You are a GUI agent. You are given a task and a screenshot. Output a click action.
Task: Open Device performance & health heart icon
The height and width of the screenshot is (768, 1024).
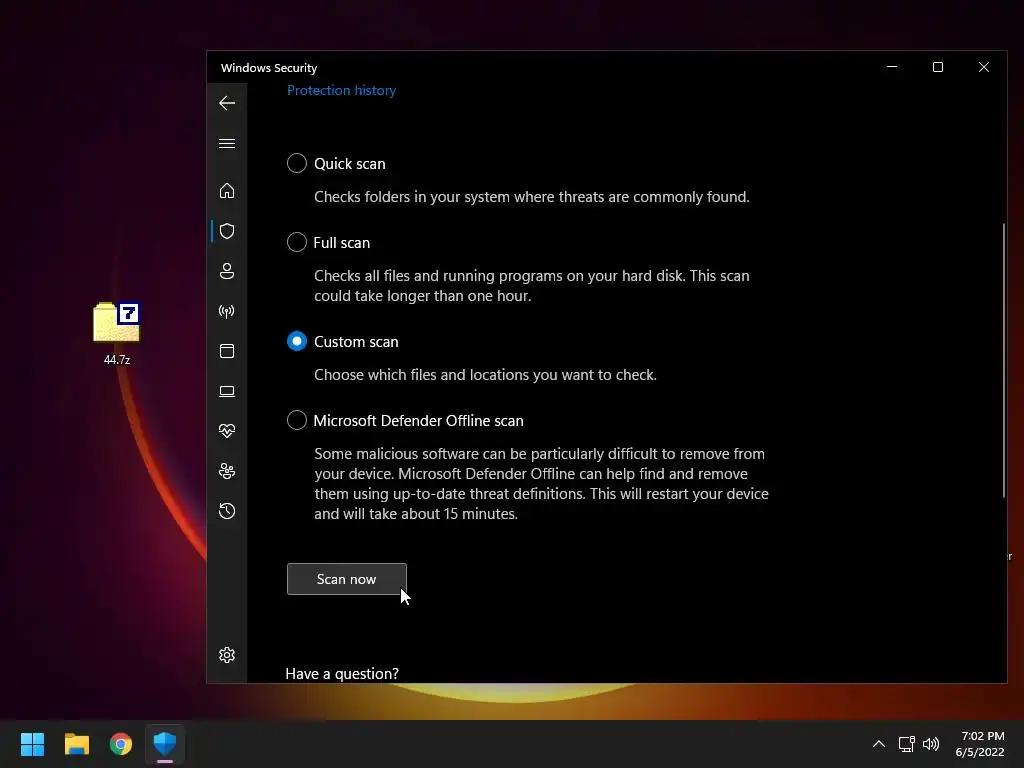point(227,431)
